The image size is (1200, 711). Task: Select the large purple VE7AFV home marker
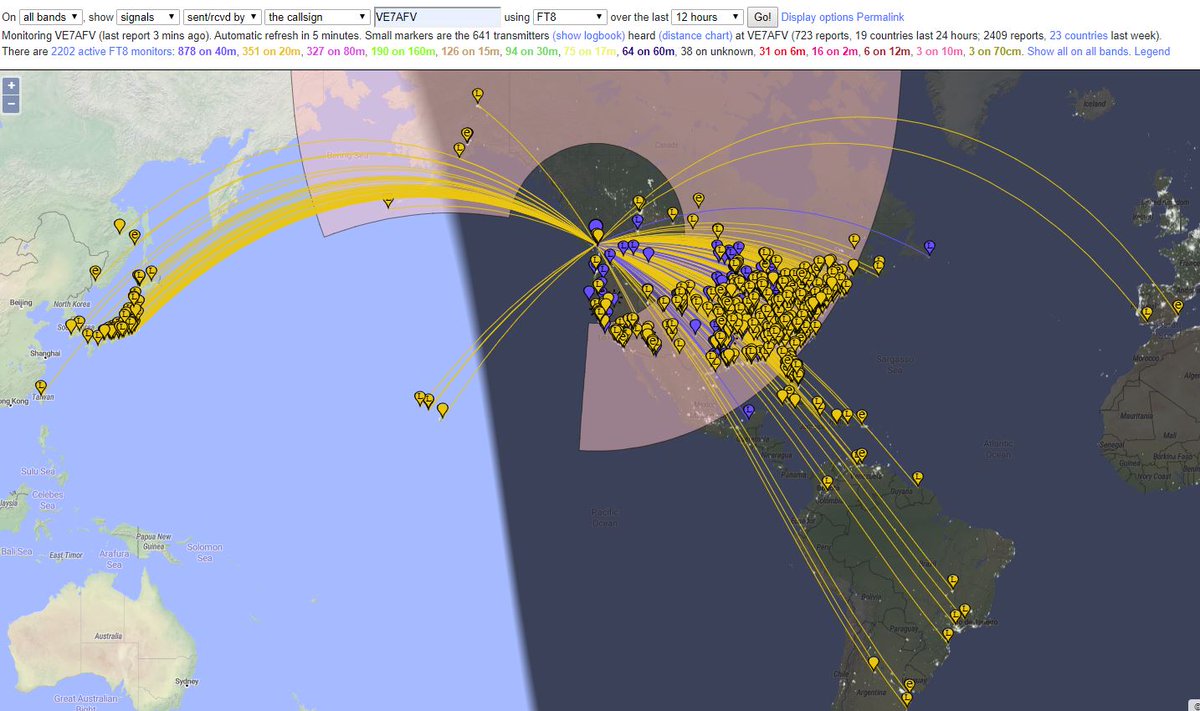tap(595, 226)
